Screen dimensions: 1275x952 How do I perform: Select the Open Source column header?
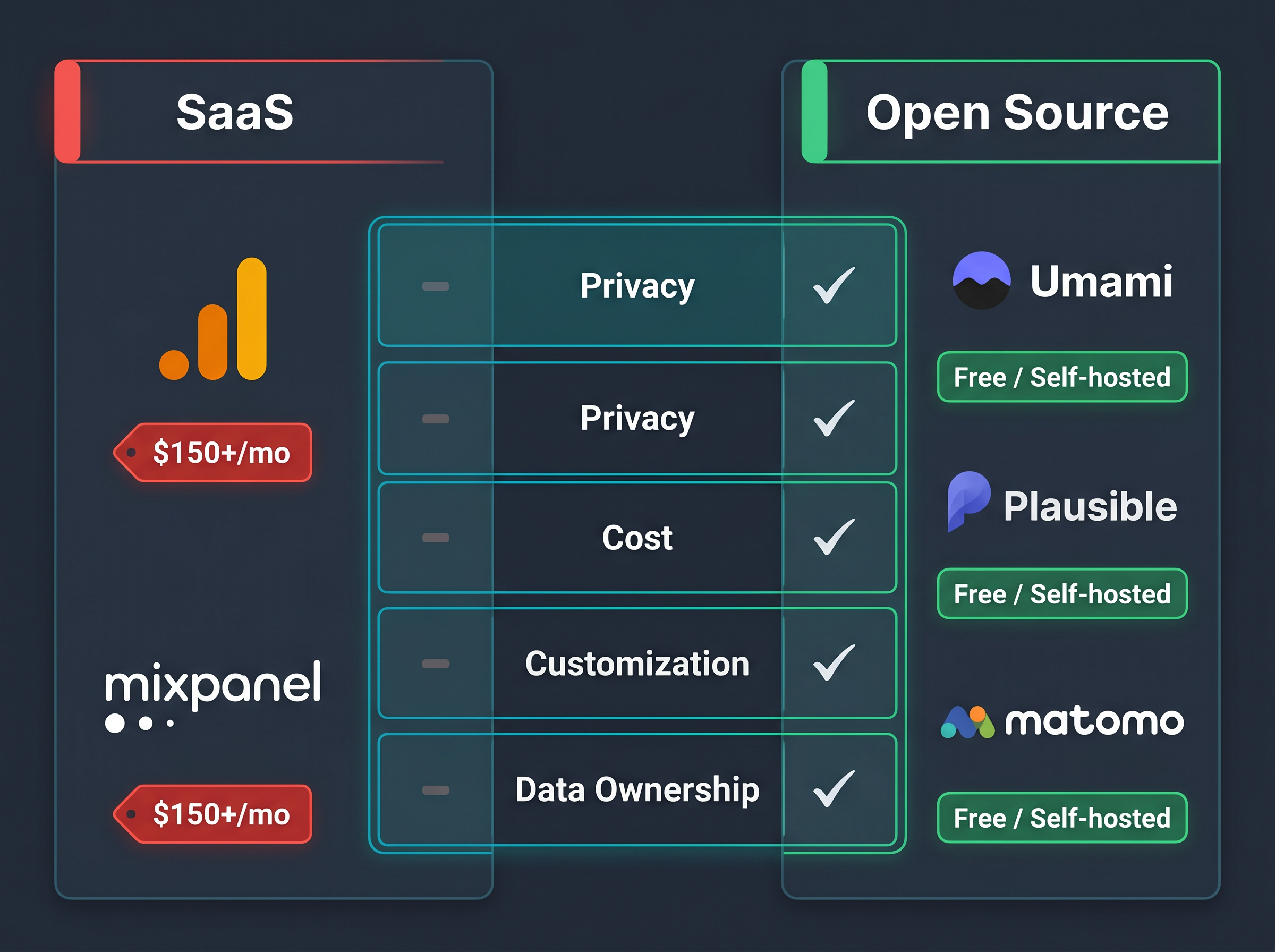tap(1010, 111)
